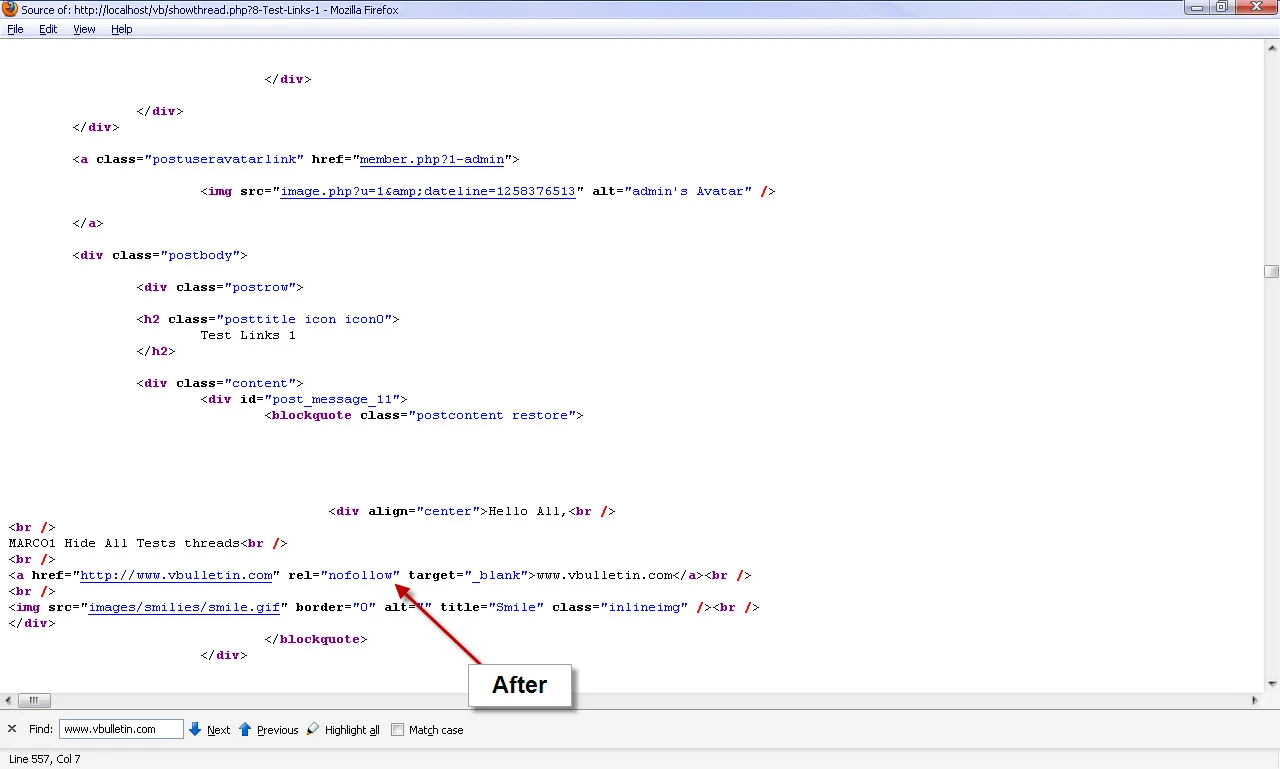
Task: Click the vertical scrollbar thumb
Action: (1271, 271)
